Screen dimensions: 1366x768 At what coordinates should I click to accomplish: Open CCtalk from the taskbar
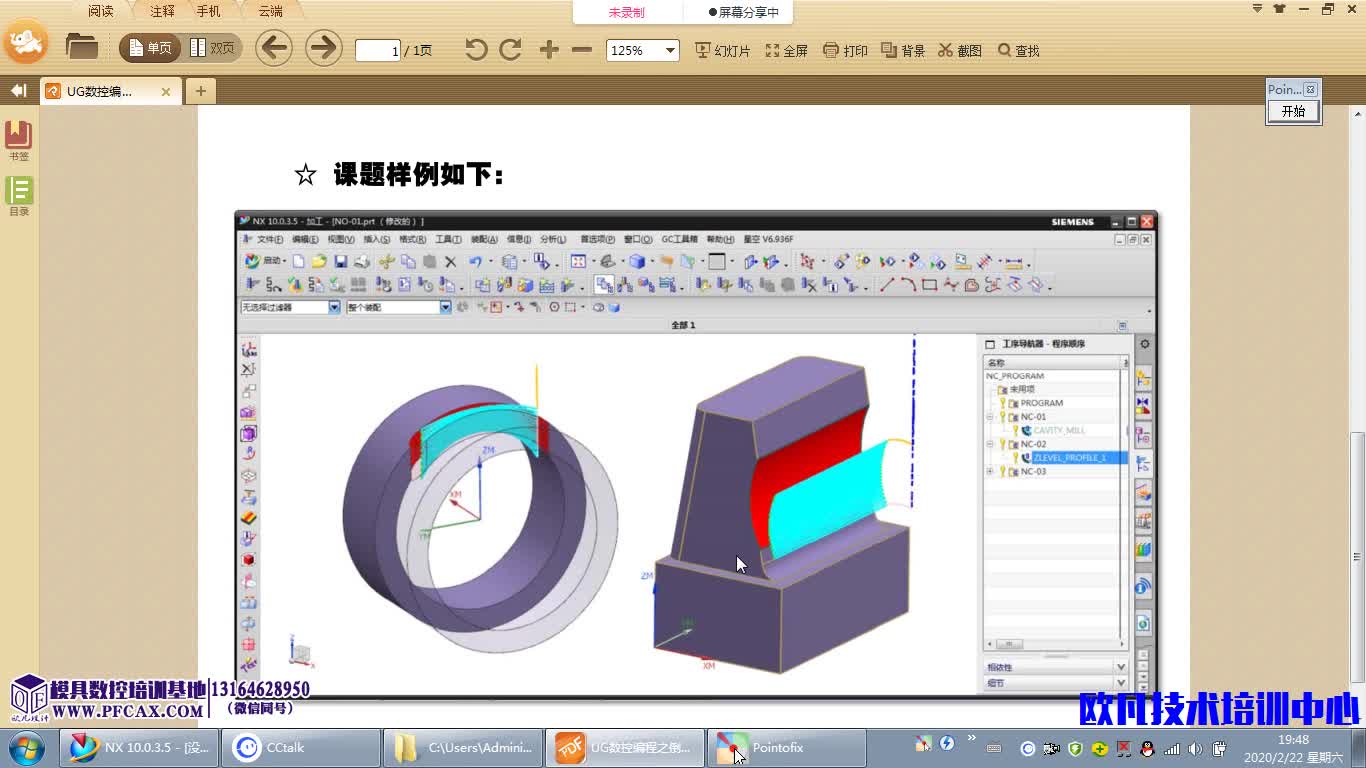[300, 747]
